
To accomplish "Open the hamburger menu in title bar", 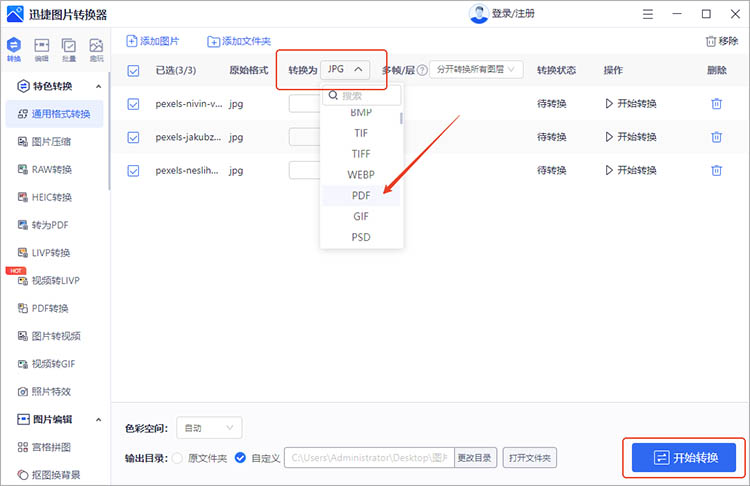I will coord(648,14).
